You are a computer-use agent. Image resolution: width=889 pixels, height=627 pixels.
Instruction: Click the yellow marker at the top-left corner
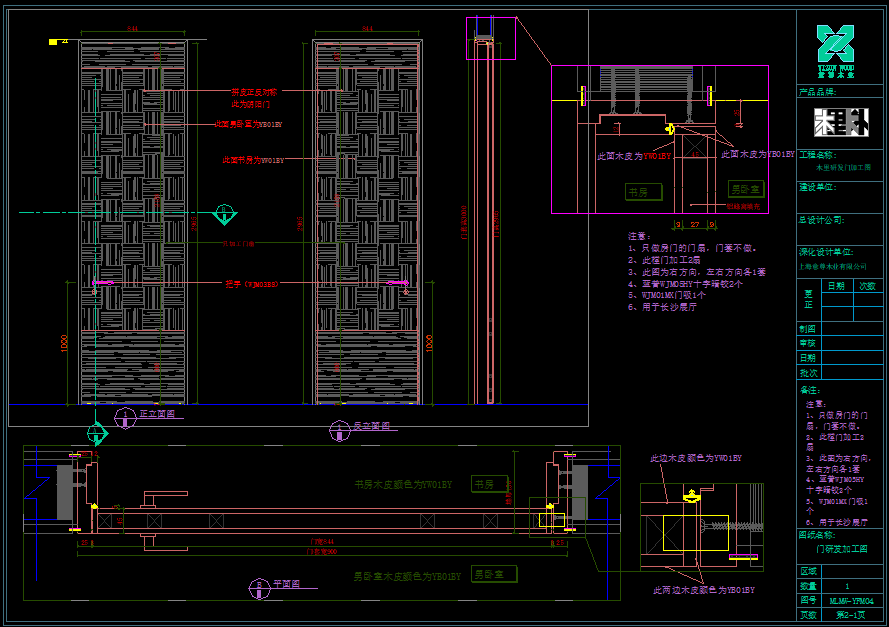pyautogui.click(x=53, y=42)
